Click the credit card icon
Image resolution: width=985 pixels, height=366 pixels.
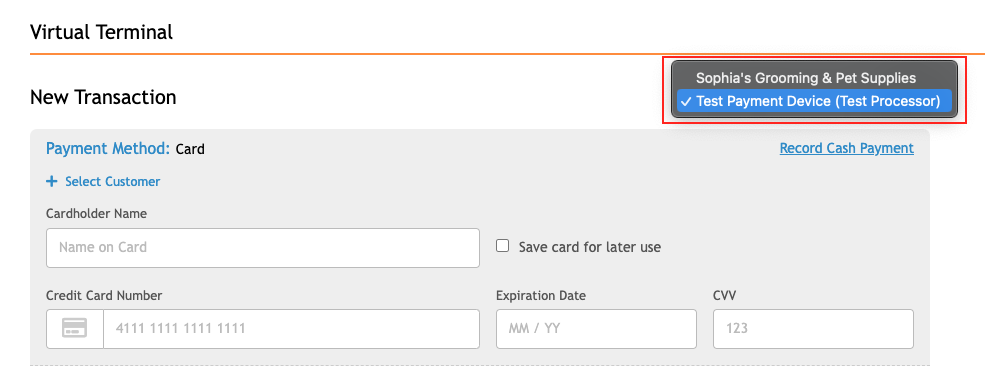point(75,328)
